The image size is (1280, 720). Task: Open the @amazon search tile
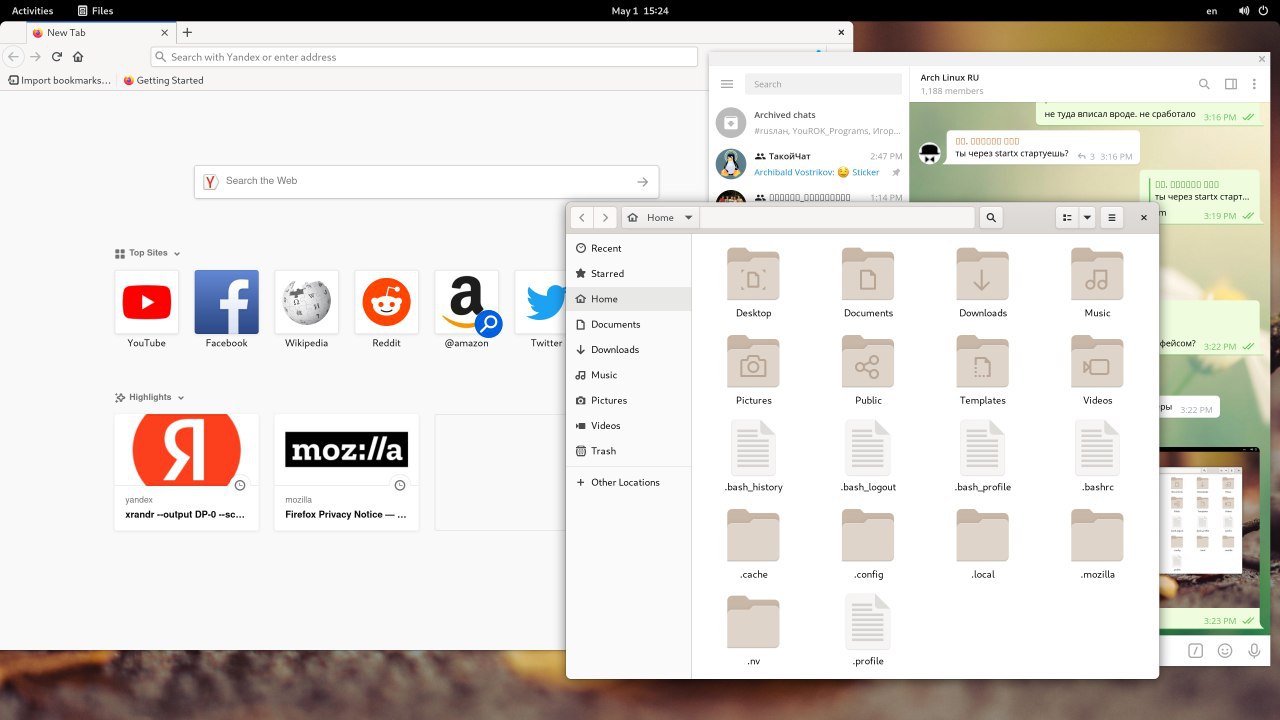[x=466, y=302]
